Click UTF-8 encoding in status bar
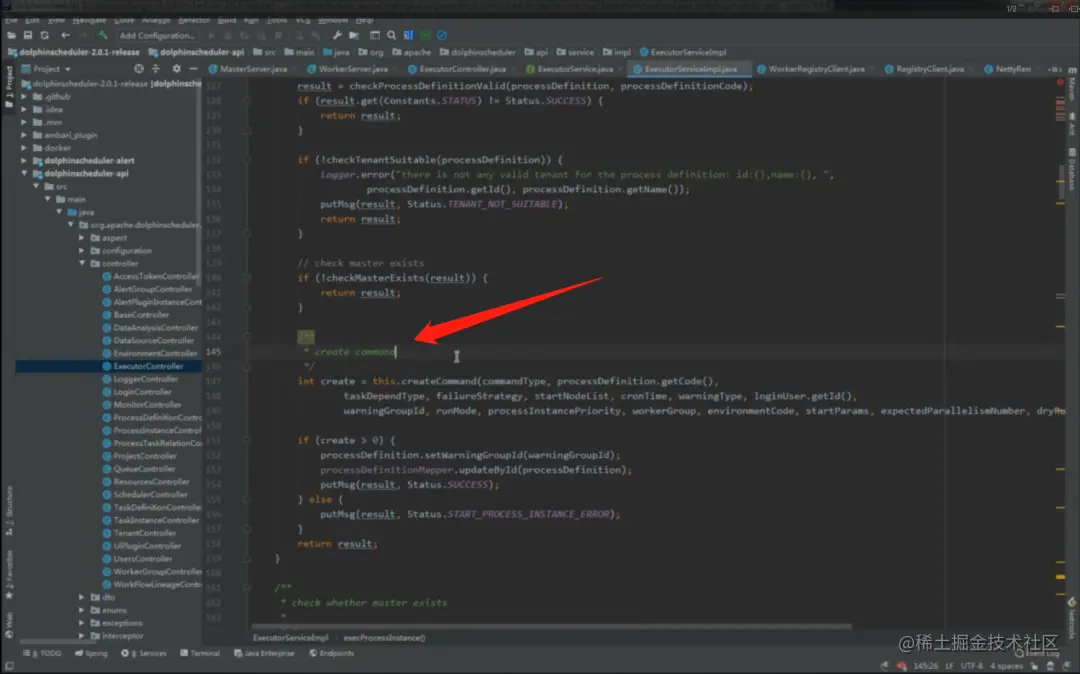The height and width of the screenshot is (674, 1080). [x=972, y=666]
